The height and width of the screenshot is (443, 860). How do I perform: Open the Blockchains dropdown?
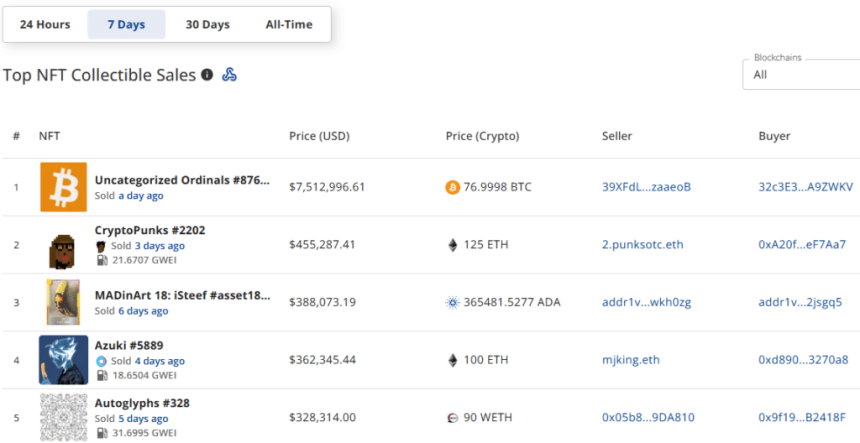(800, 74)
